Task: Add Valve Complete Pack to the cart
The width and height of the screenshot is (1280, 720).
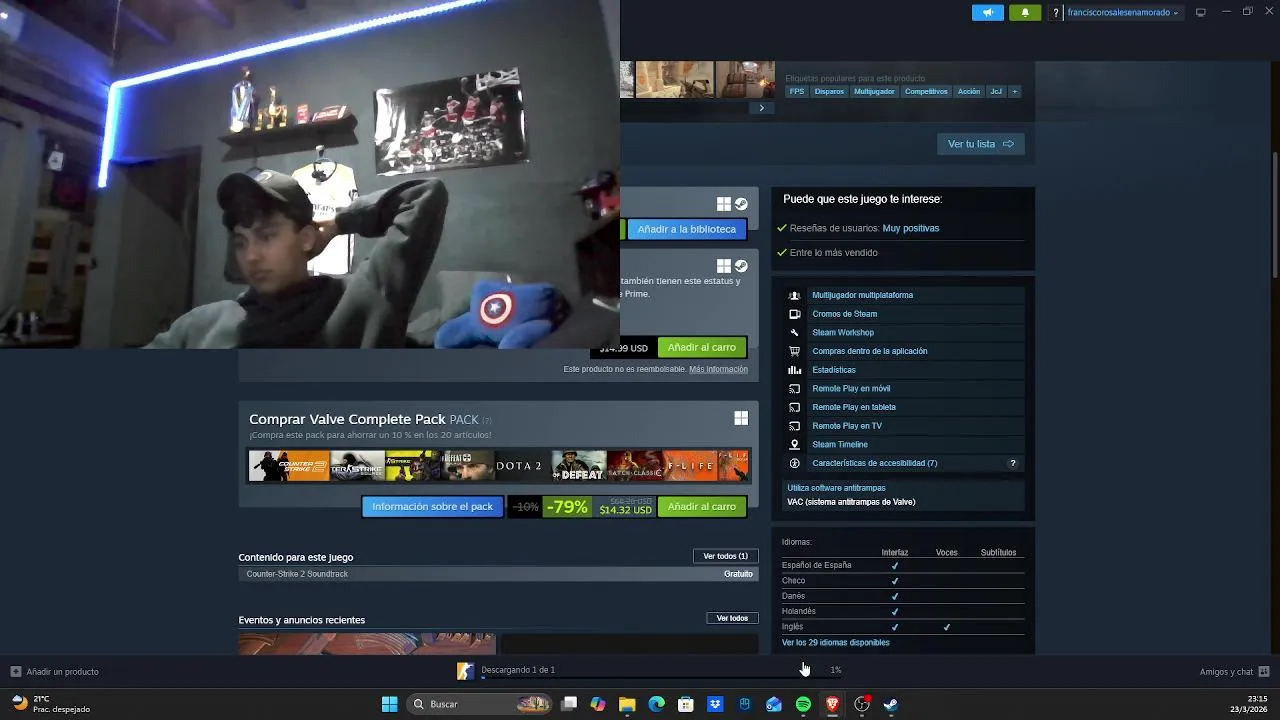Action: pos(702,506)
